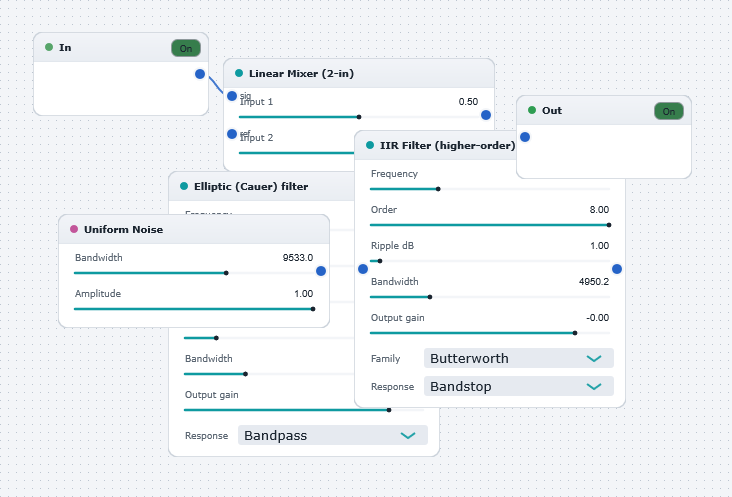Click the Uniform Noise Amplitude slider handle

(313, 309)
